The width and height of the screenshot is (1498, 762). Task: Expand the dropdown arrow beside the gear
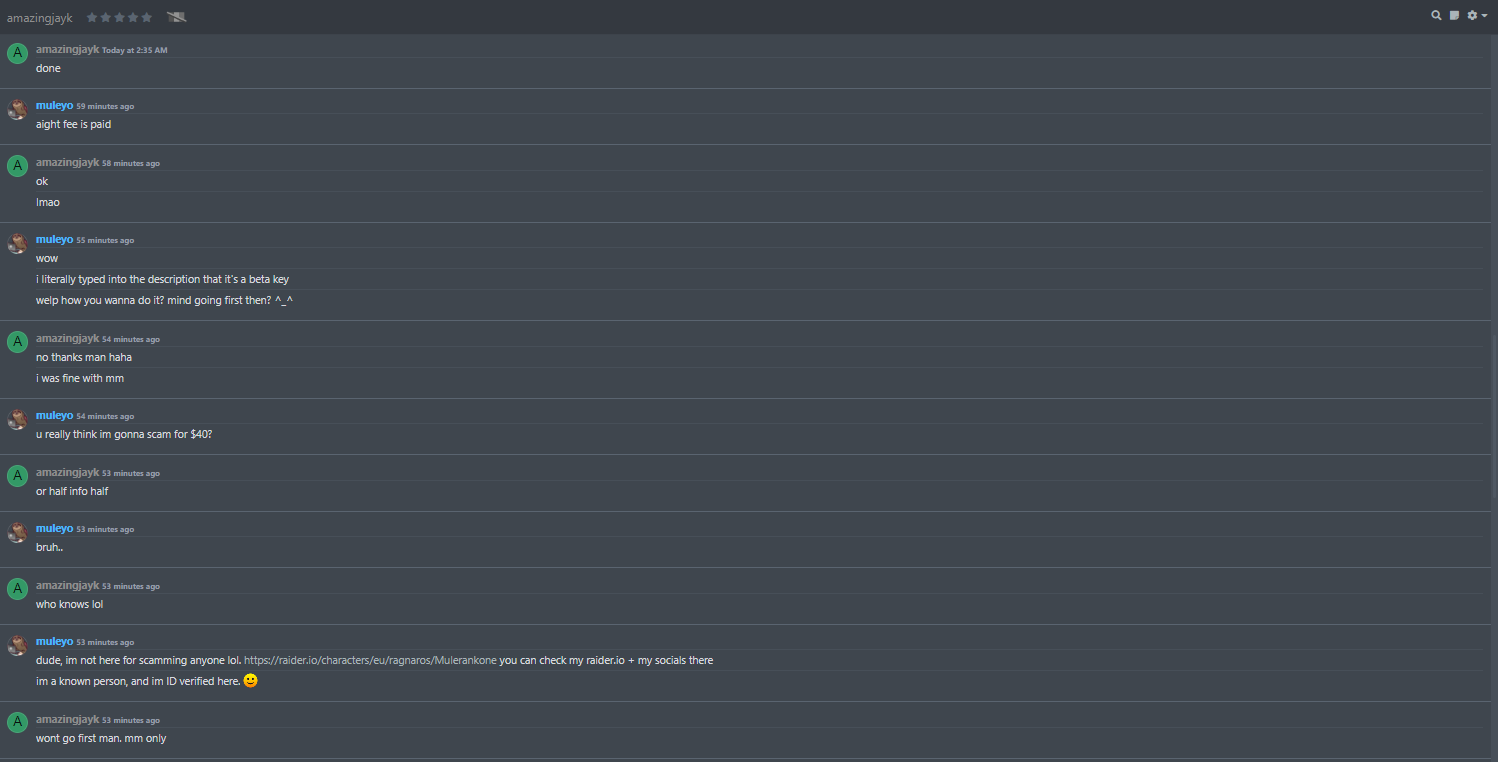1484,16
